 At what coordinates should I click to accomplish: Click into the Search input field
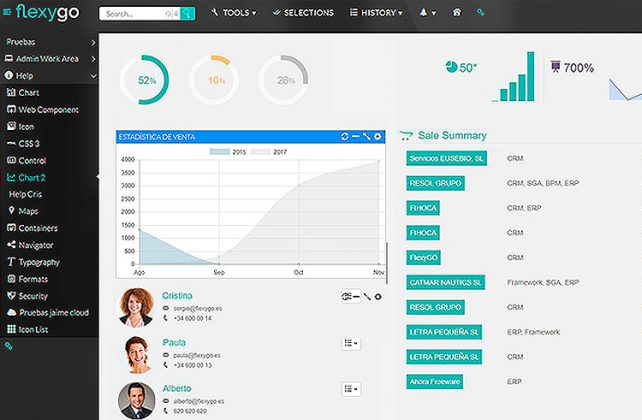click(x=138, y=14)
